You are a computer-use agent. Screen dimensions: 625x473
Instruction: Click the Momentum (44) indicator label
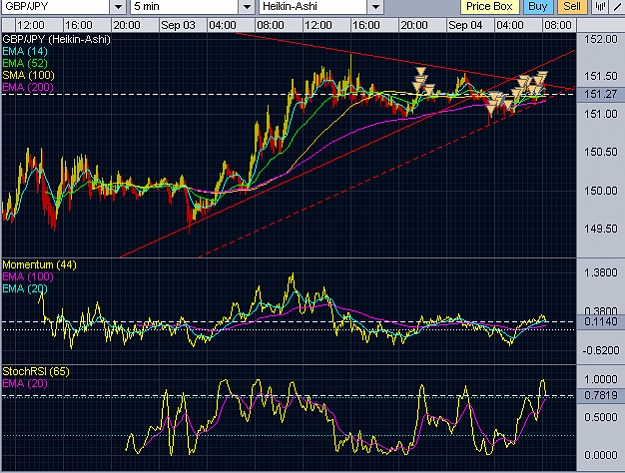(39, 265)
